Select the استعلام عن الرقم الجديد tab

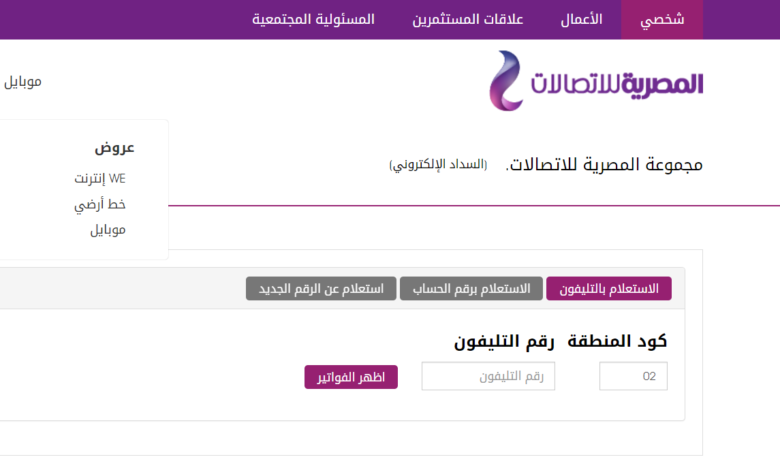(321, 288)
